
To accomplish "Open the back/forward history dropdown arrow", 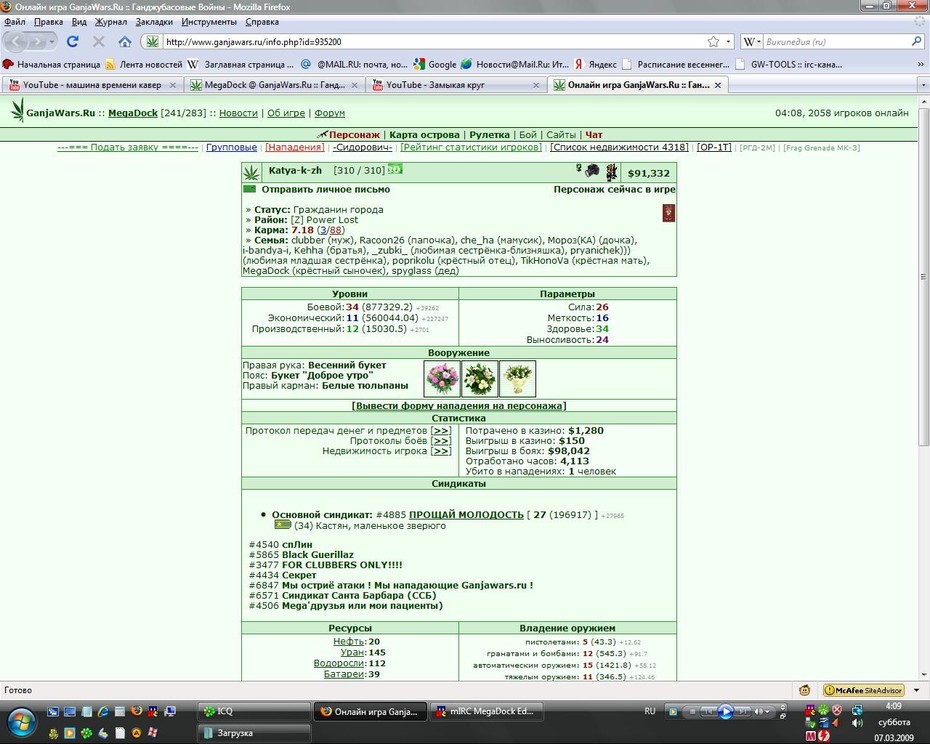I will point(52,42).
